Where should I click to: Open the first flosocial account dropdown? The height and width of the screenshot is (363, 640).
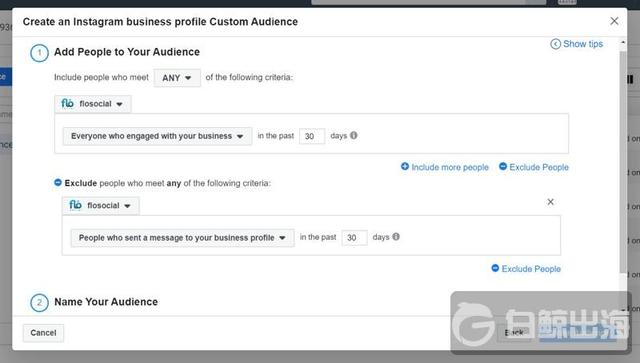pos(93,104)
